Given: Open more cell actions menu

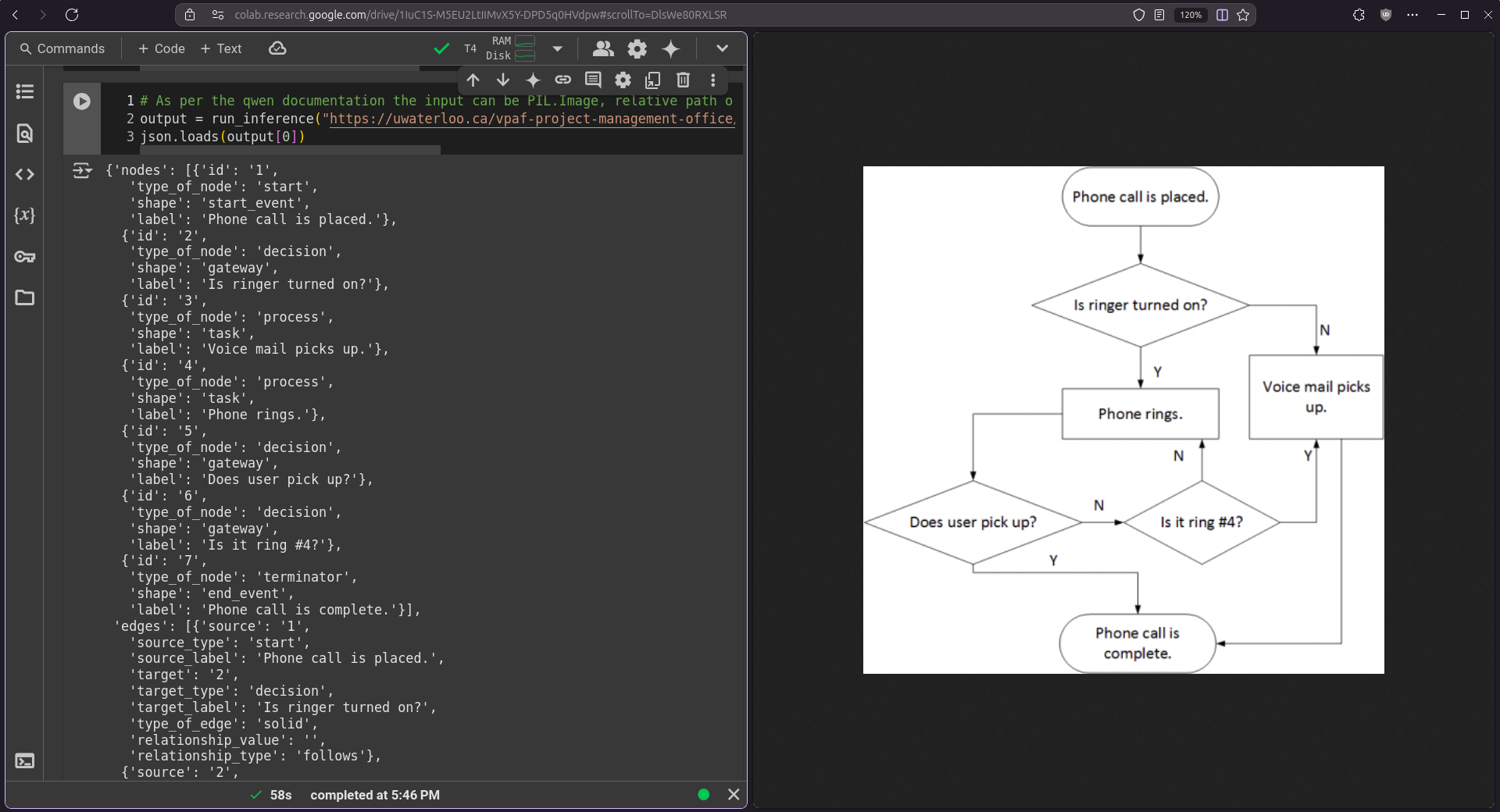Looking at the screenshot, I should (x=712, y=80).
